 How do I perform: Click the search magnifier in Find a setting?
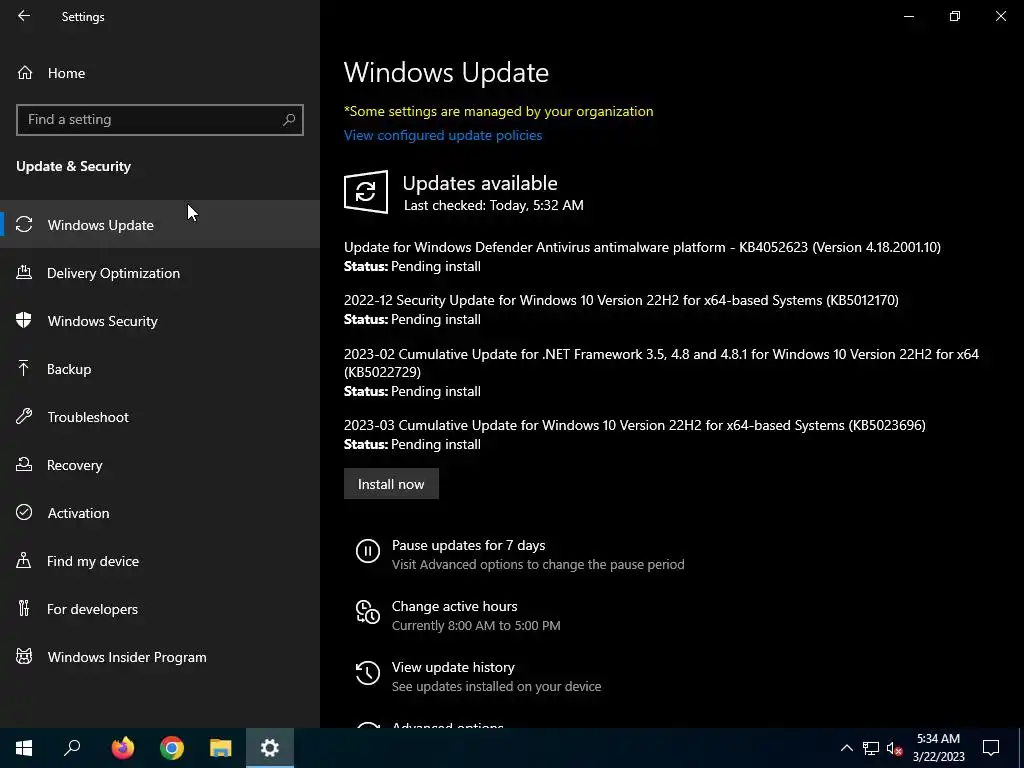click(289, 120)
